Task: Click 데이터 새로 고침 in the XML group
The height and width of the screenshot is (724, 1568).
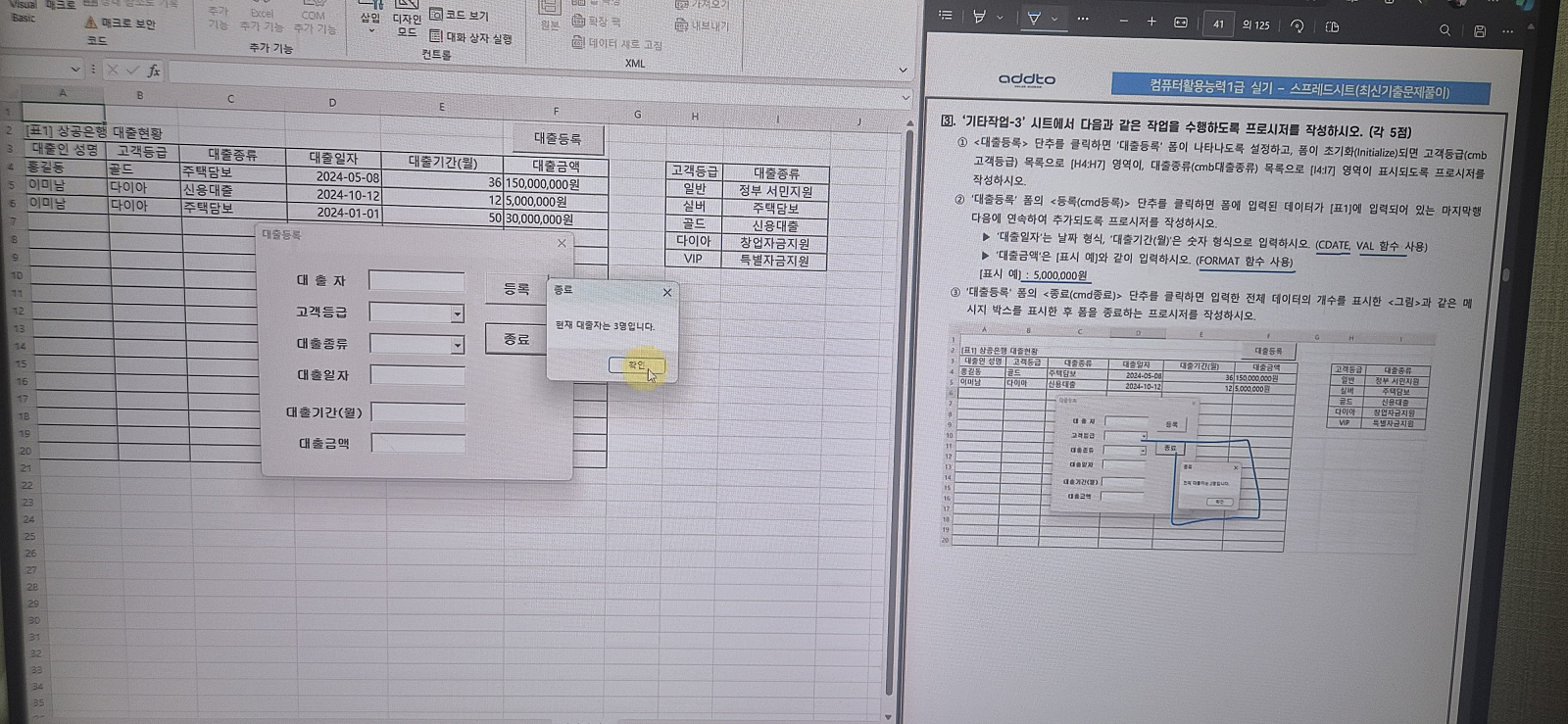Action: point(616,43)
